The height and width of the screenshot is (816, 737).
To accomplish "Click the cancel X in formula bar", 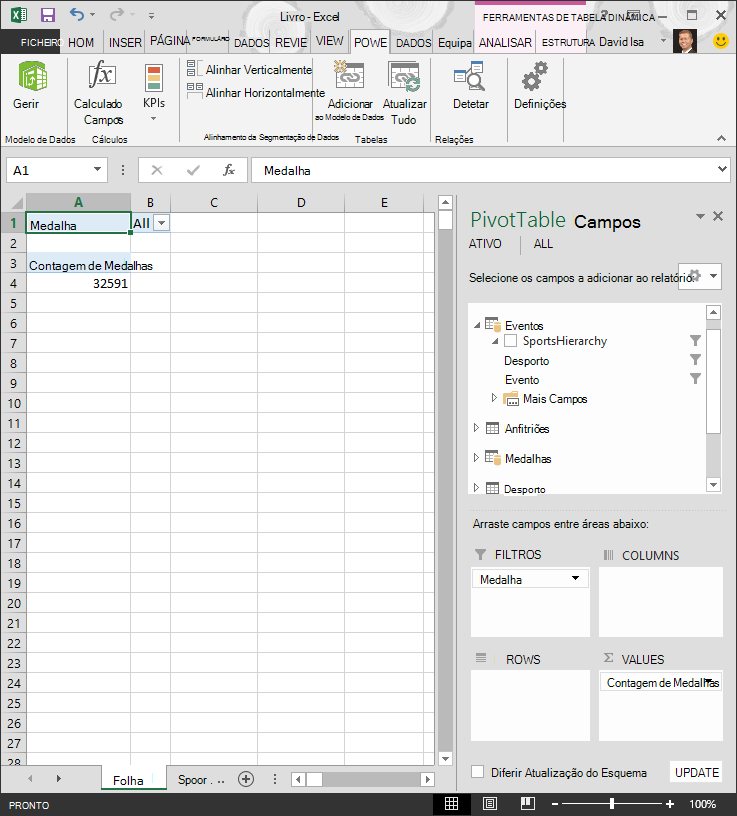I will click(157, 170).
